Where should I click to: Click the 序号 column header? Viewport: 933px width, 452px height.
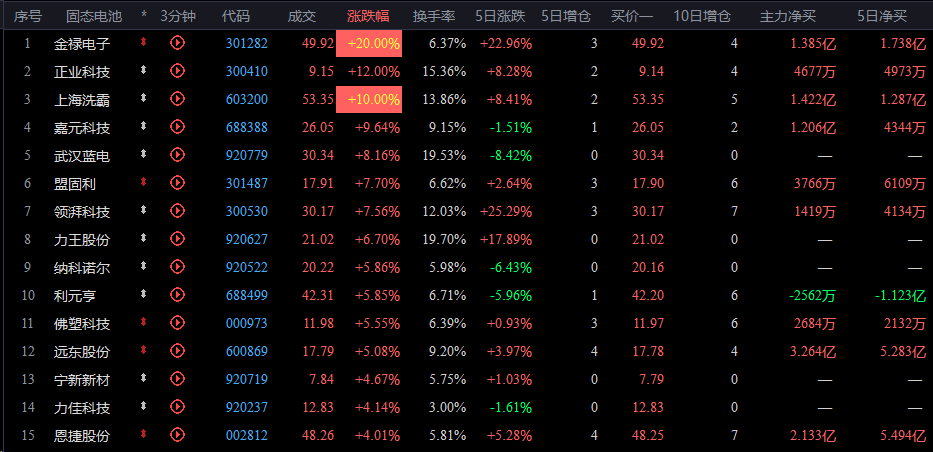click(x=27, y=16)
